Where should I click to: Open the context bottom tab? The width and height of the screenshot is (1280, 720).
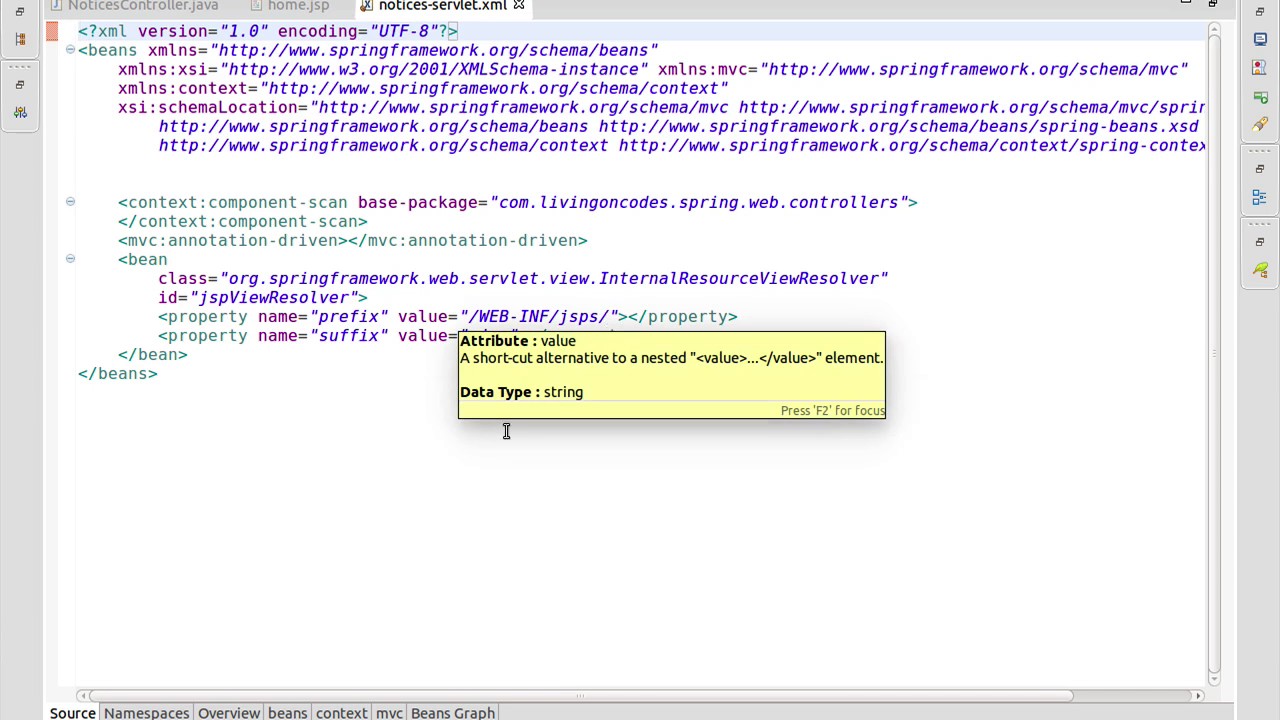pos(341,712)
